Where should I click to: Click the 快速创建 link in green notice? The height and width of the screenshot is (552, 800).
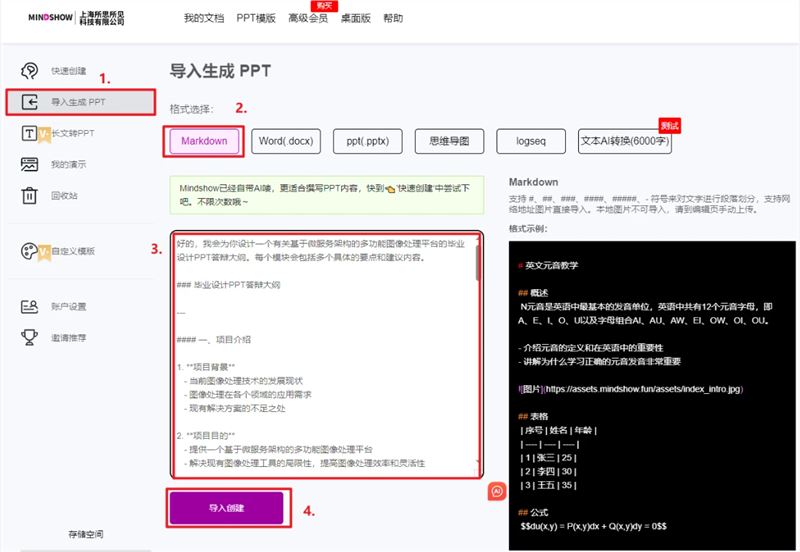click(415, 188)
